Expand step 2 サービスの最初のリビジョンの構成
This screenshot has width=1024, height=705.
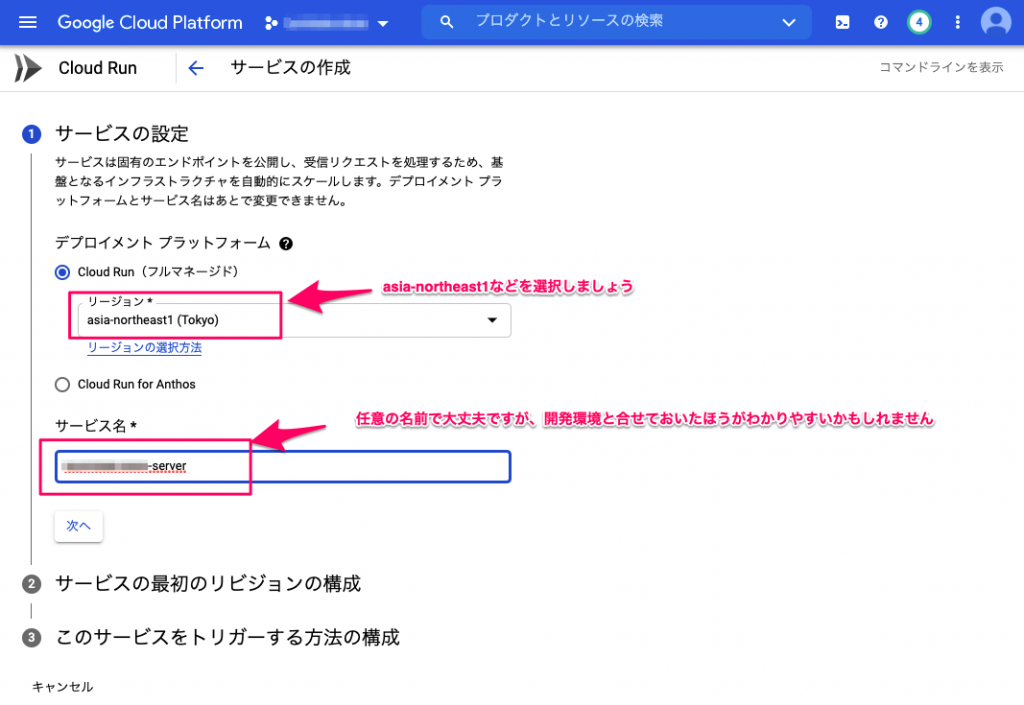click(208, 583)
